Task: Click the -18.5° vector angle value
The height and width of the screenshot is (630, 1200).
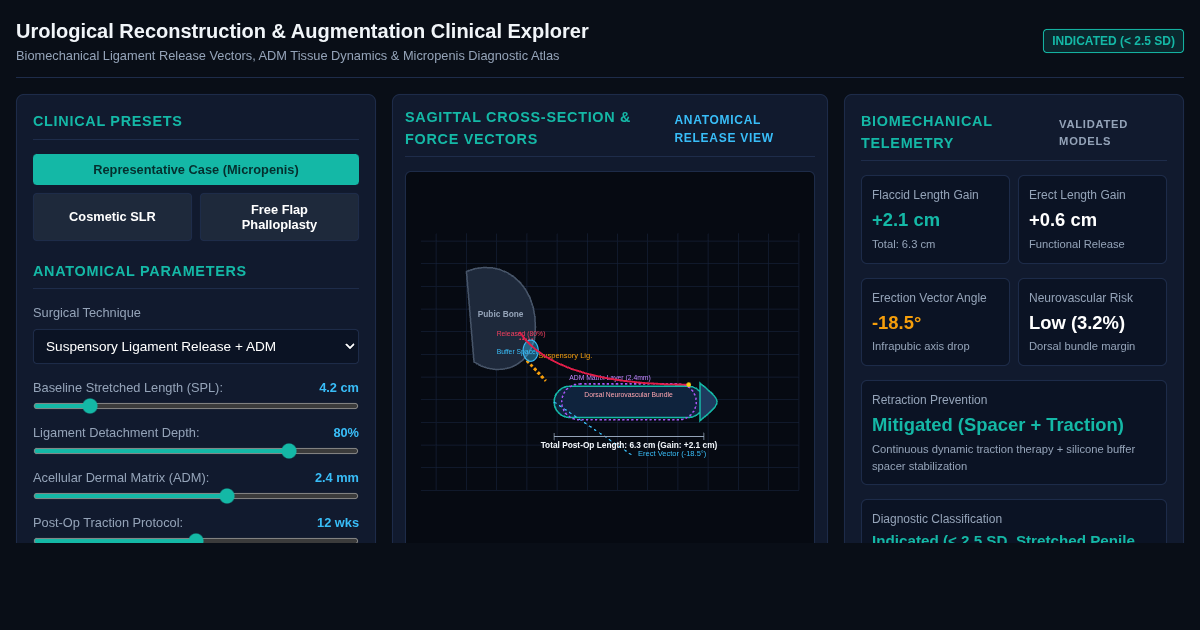Action: point(896,323)
